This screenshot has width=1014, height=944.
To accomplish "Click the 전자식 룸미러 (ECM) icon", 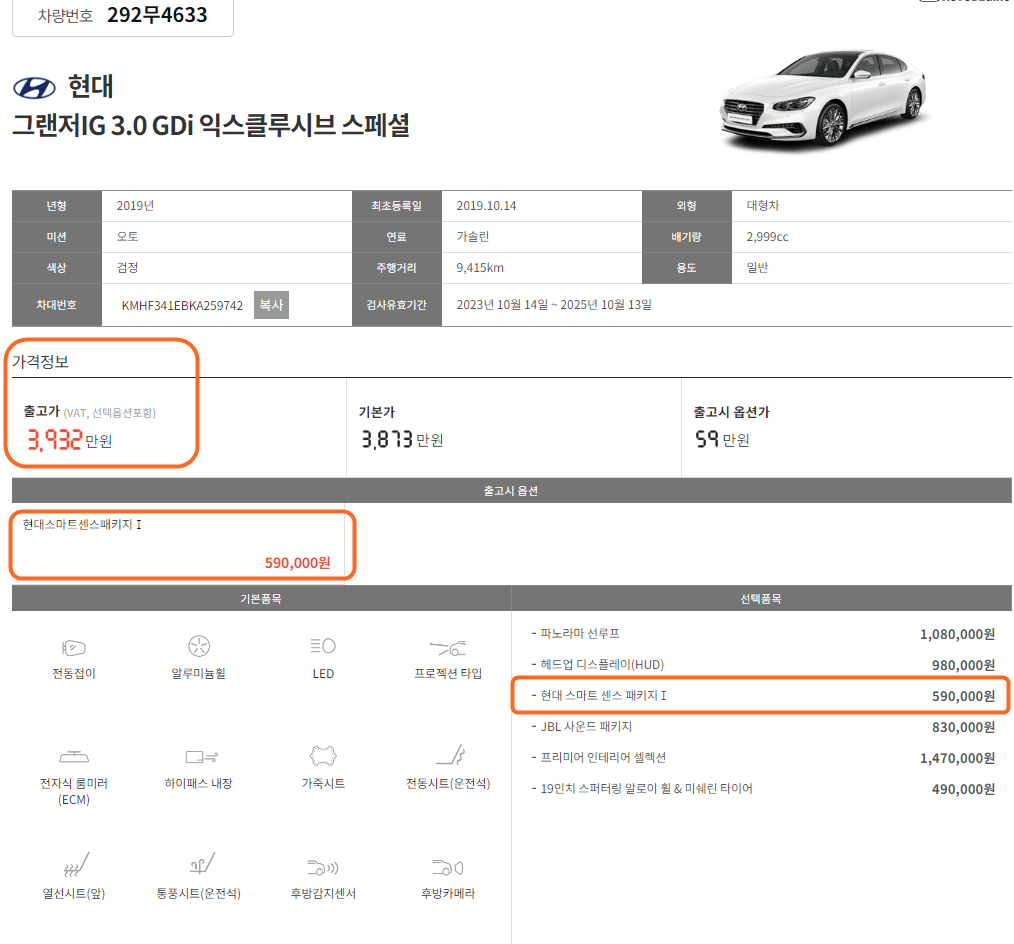I will [74, 756].
